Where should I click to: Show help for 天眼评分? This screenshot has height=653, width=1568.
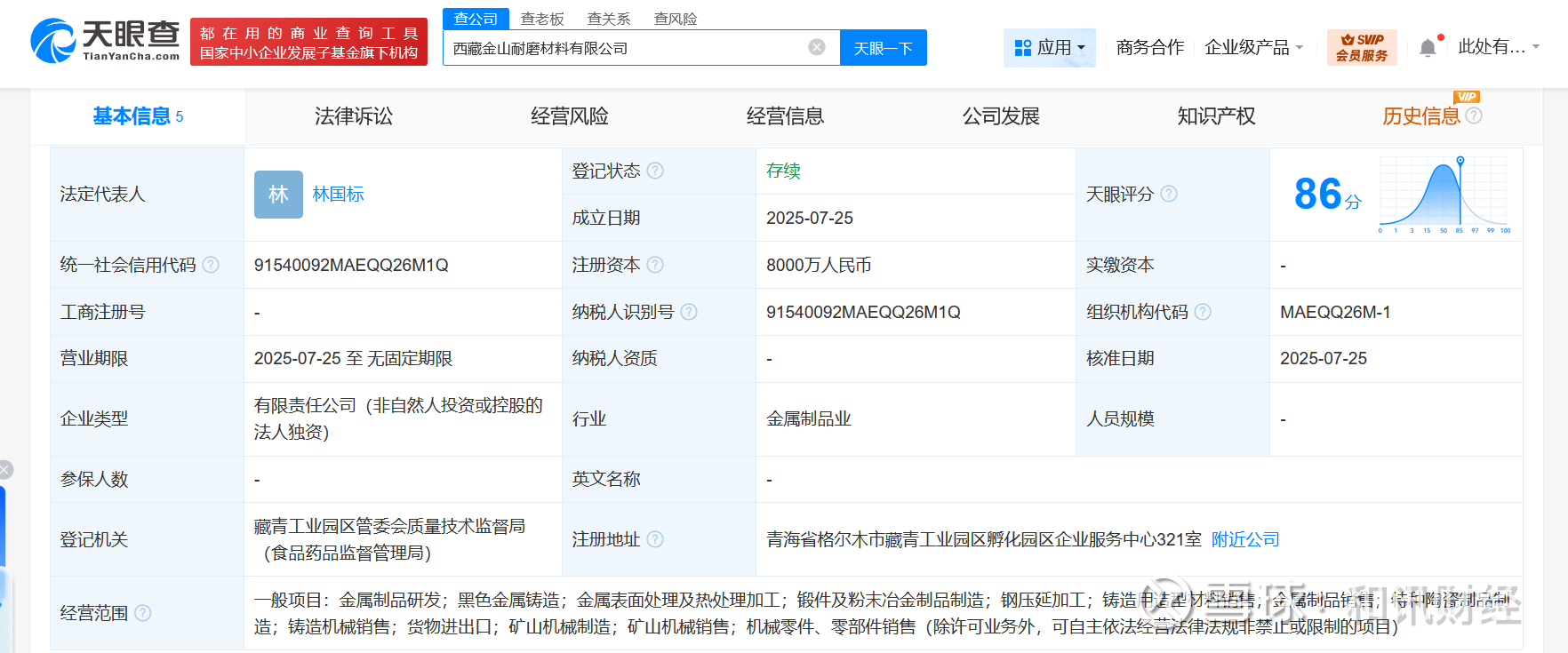point(1169,194)
